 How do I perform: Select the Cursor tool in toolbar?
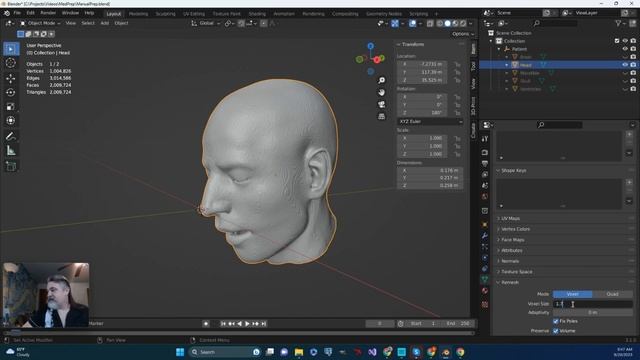coord(11,63)
